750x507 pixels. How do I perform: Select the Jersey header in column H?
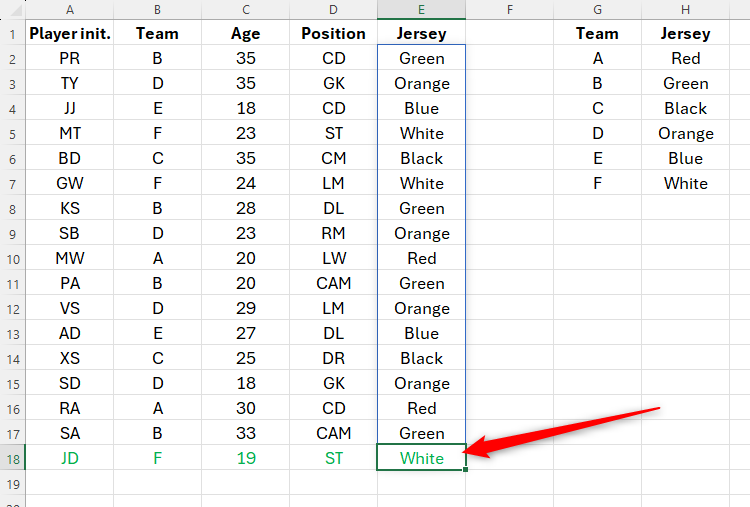coord(685,33)
